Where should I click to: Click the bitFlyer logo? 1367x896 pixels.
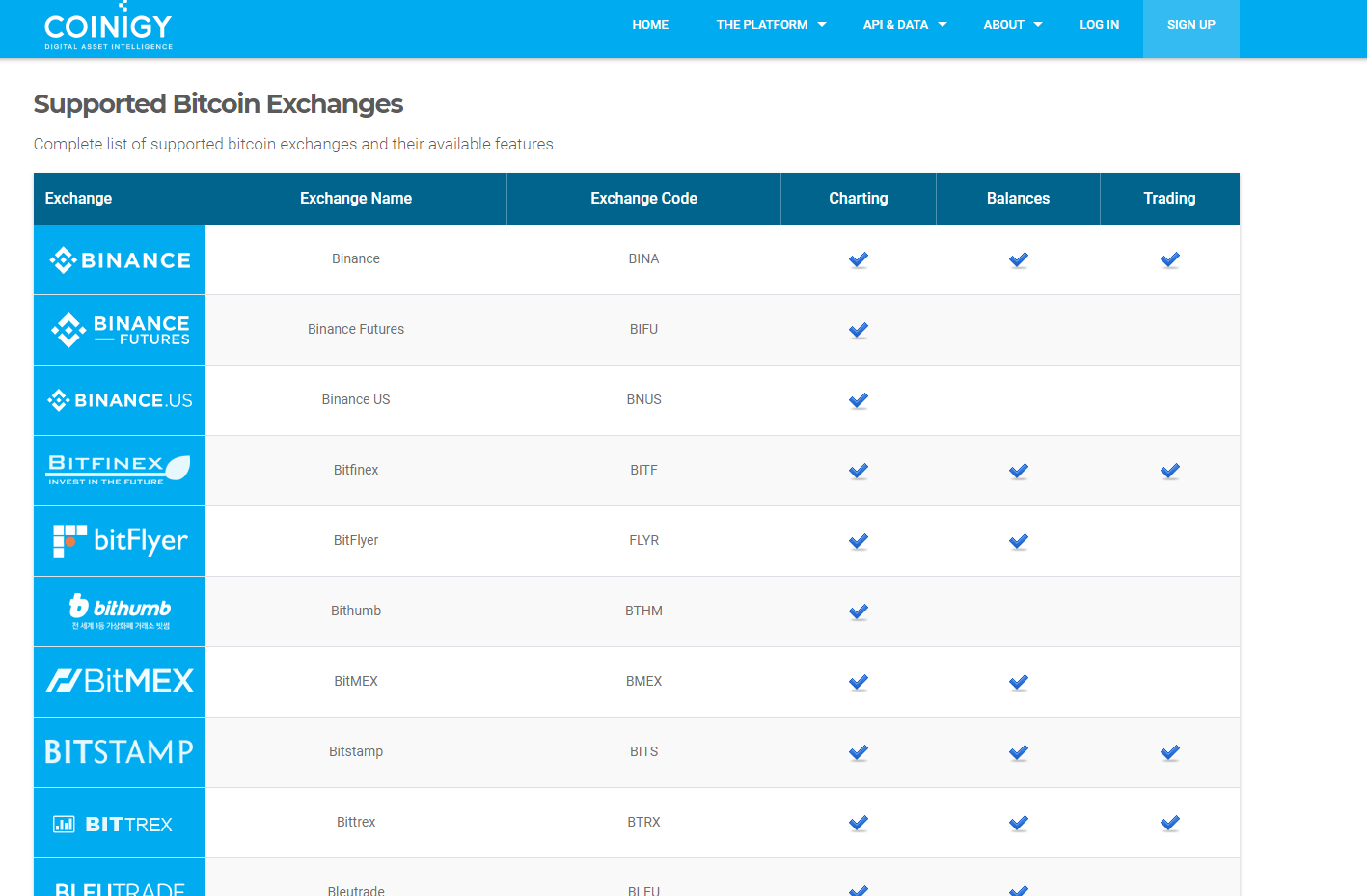pos(120,541)
